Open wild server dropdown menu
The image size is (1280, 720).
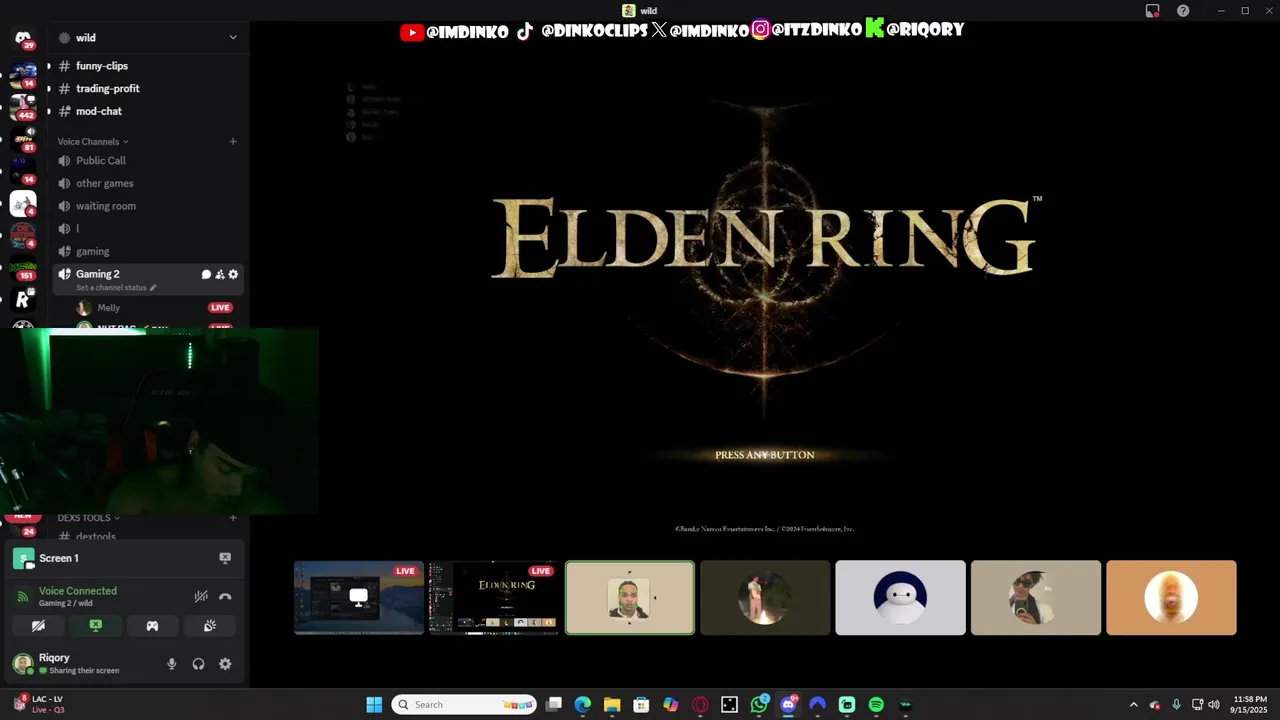[233, 38]
